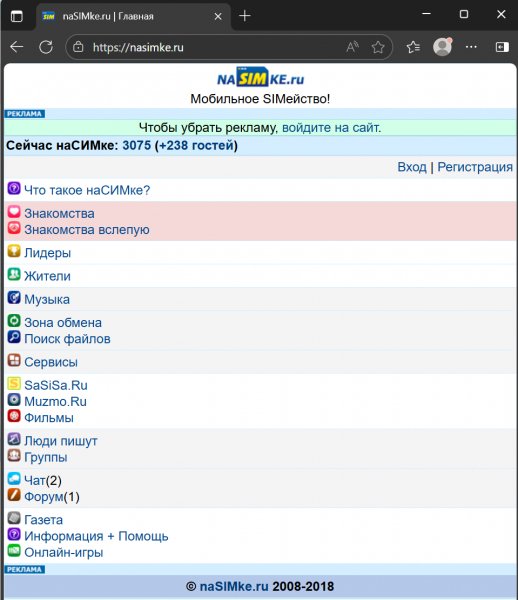This screenshot has width=518, height=600.
Task: Click the purple icon beside Люди пишут
Action: tap(14, 439)
